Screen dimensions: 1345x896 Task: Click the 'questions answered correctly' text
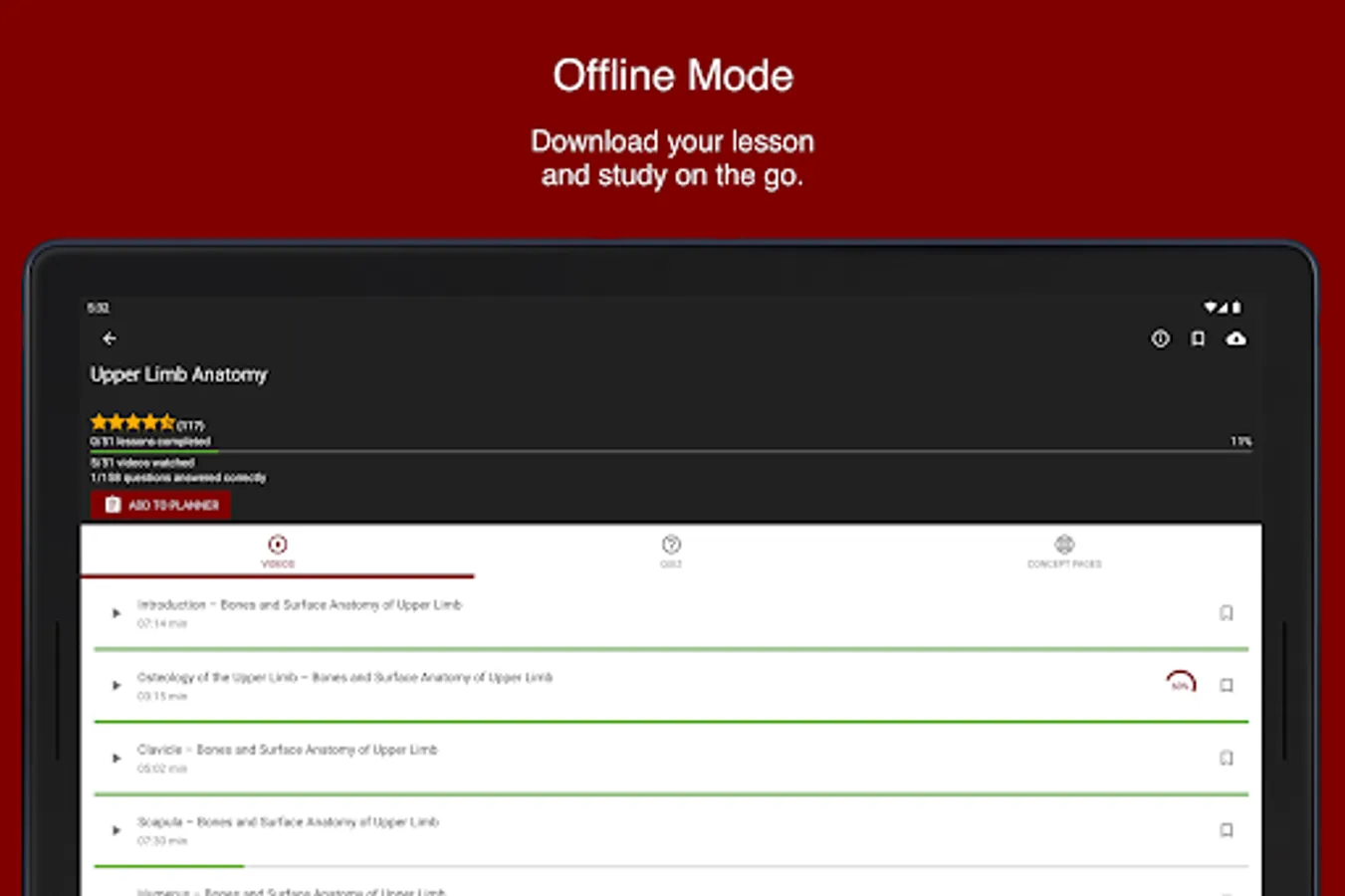click(x=178, y=478)
